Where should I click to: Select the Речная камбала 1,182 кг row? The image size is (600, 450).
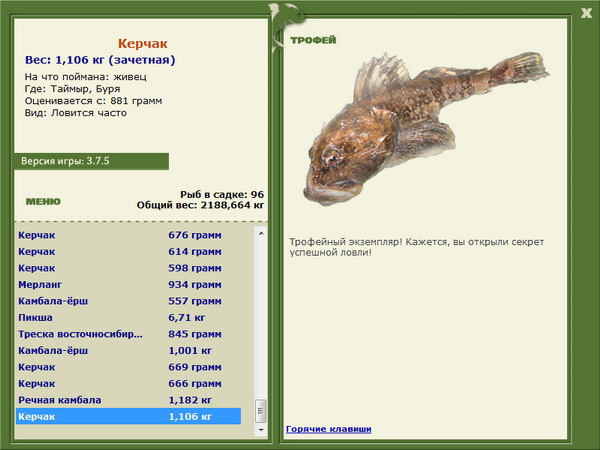coord(129,400)
